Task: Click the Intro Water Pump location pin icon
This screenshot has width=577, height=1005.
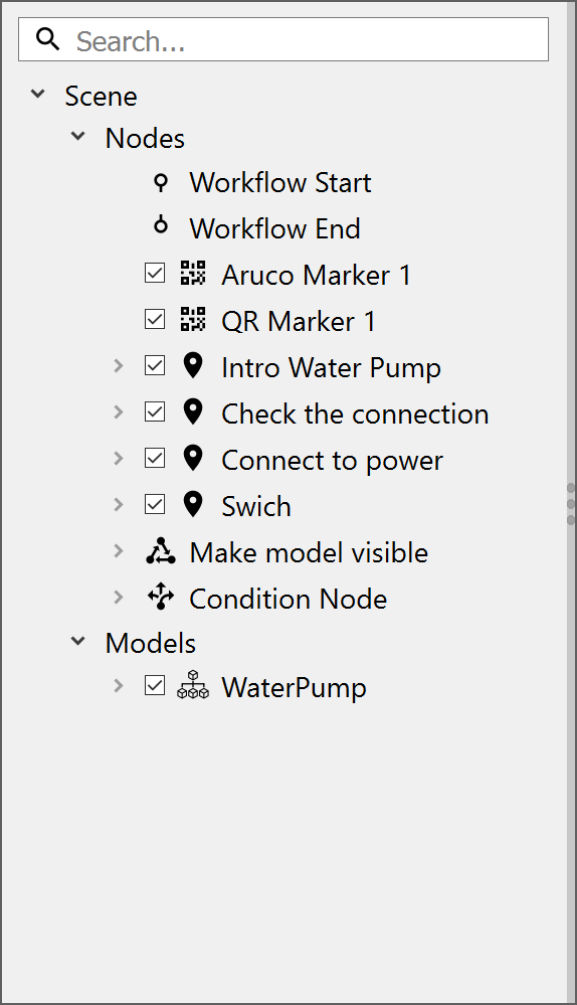Action: [x=192, y=365]
